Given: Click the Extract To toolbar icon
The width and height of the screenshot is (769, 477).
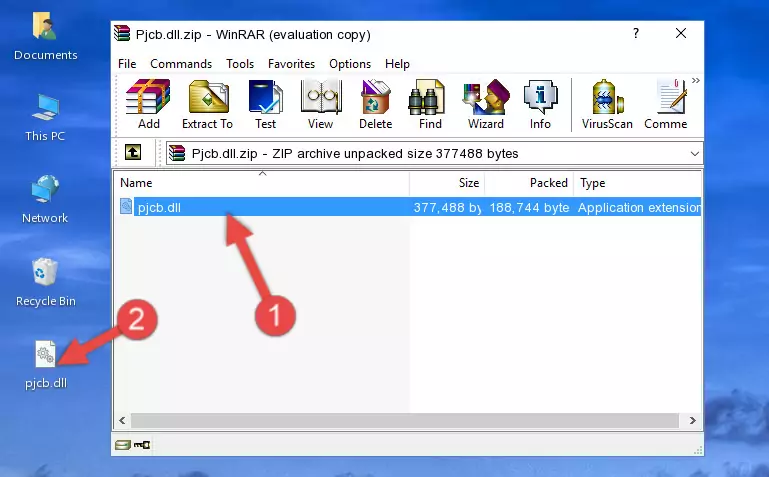Looking at the screenshot, I should click(207, 104).
